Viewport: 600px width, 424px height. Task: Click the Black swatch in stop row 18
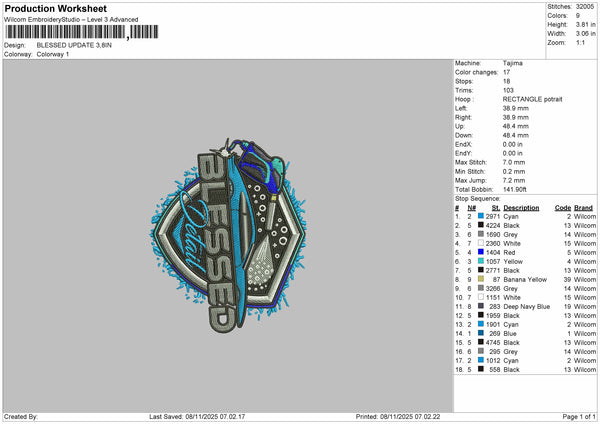coord(481,369)
